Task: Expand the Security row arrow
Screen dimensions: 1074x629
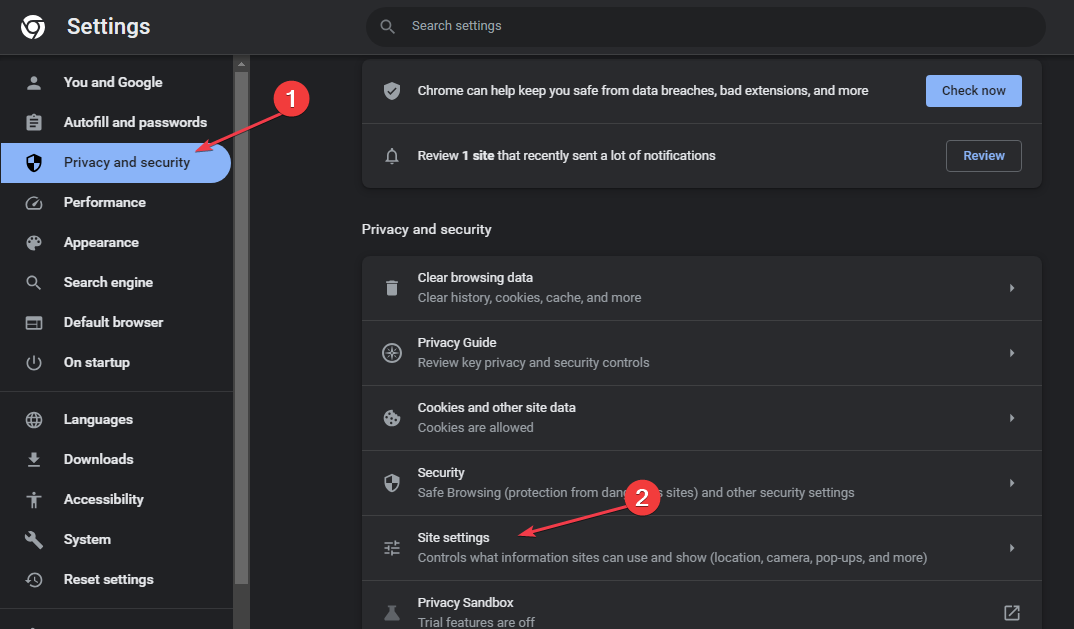Action: (x=1012, y=483)
